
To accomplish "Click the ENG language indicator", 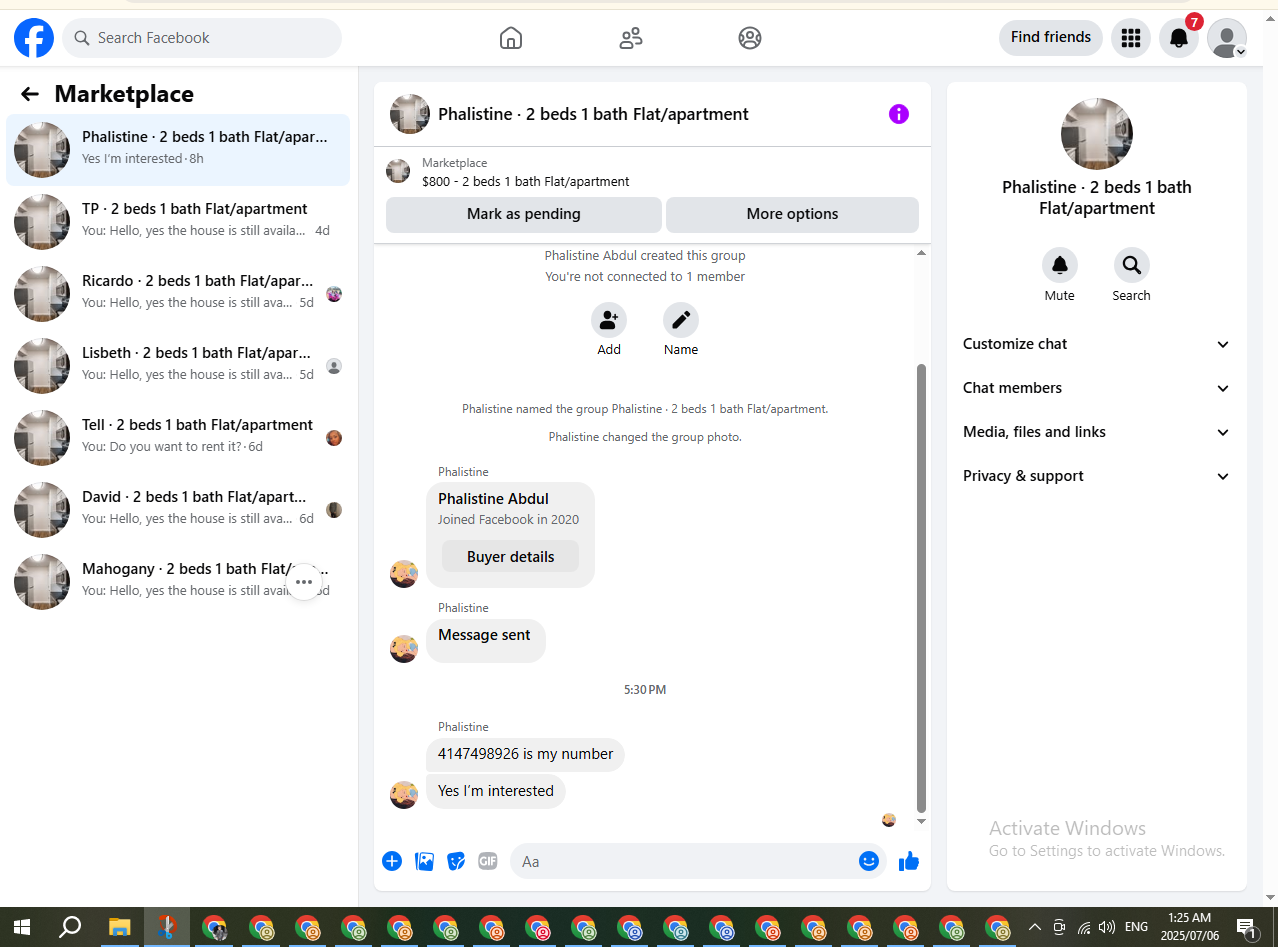I will pos(1137,927).
